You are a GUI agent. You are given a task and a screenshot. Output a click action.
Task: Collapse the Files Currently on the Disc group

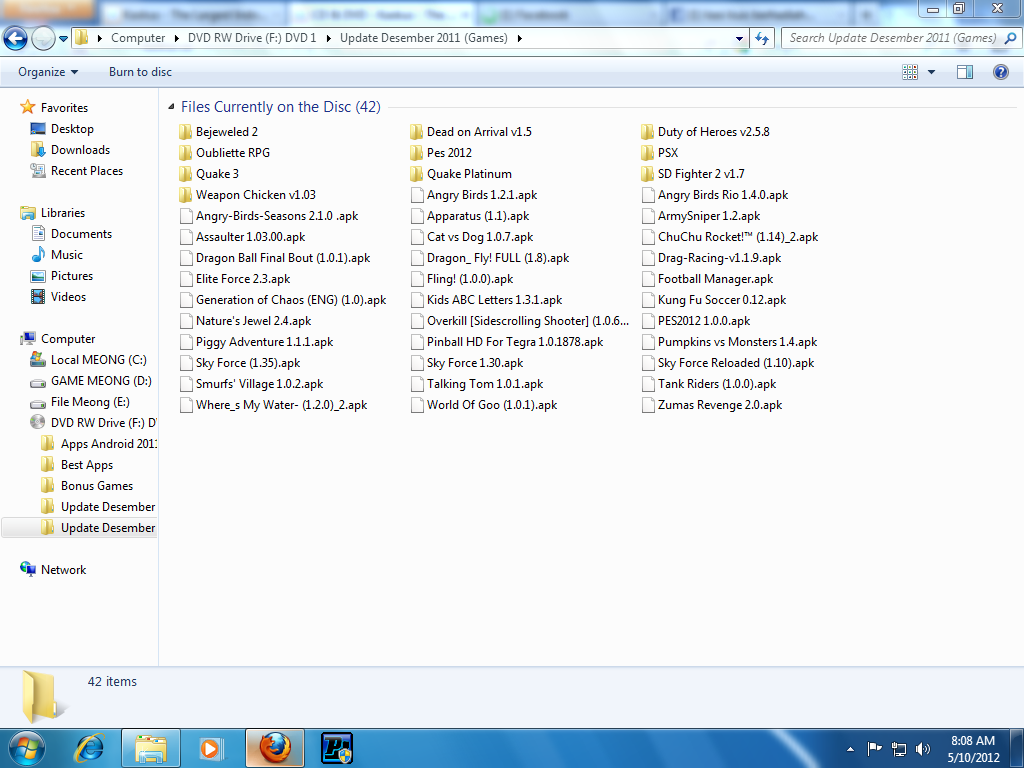[x=171, y=106]
